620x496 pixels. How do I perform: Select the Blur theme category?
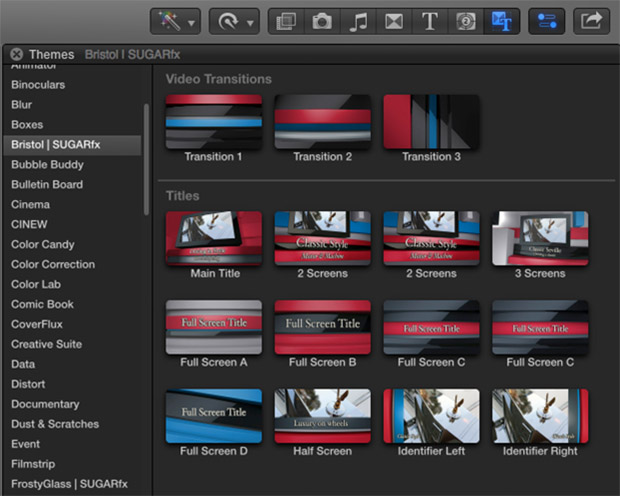coord(21,105)
